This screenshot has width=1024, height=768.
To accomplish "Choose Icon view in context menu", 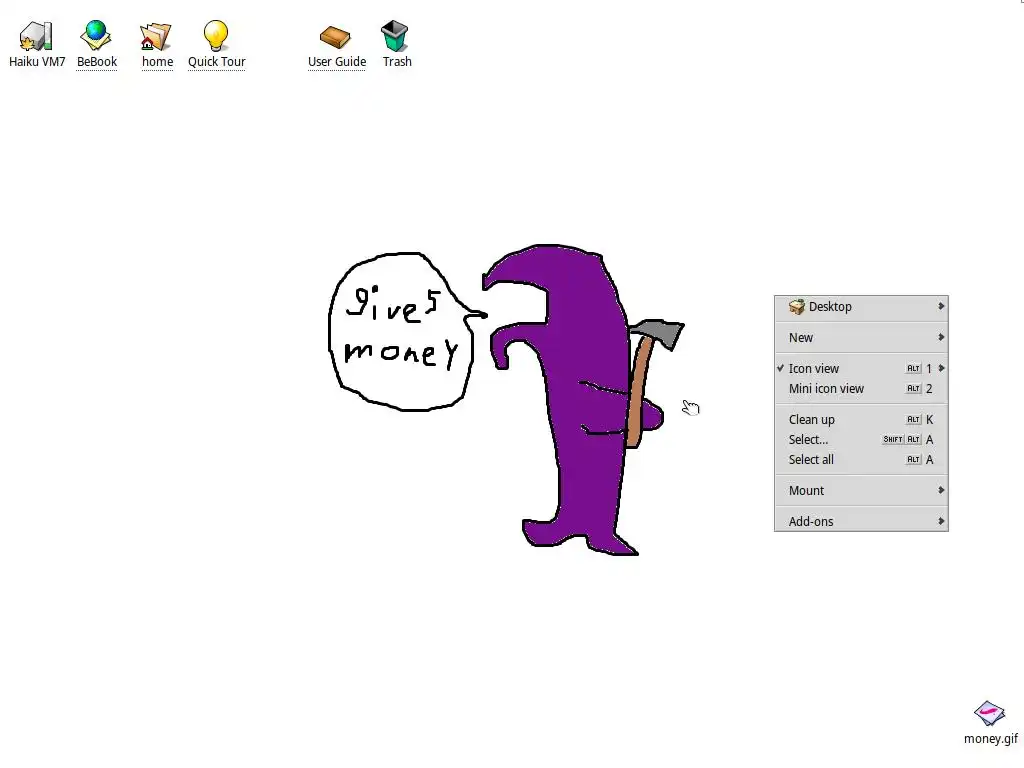I will tap(861, 368).
